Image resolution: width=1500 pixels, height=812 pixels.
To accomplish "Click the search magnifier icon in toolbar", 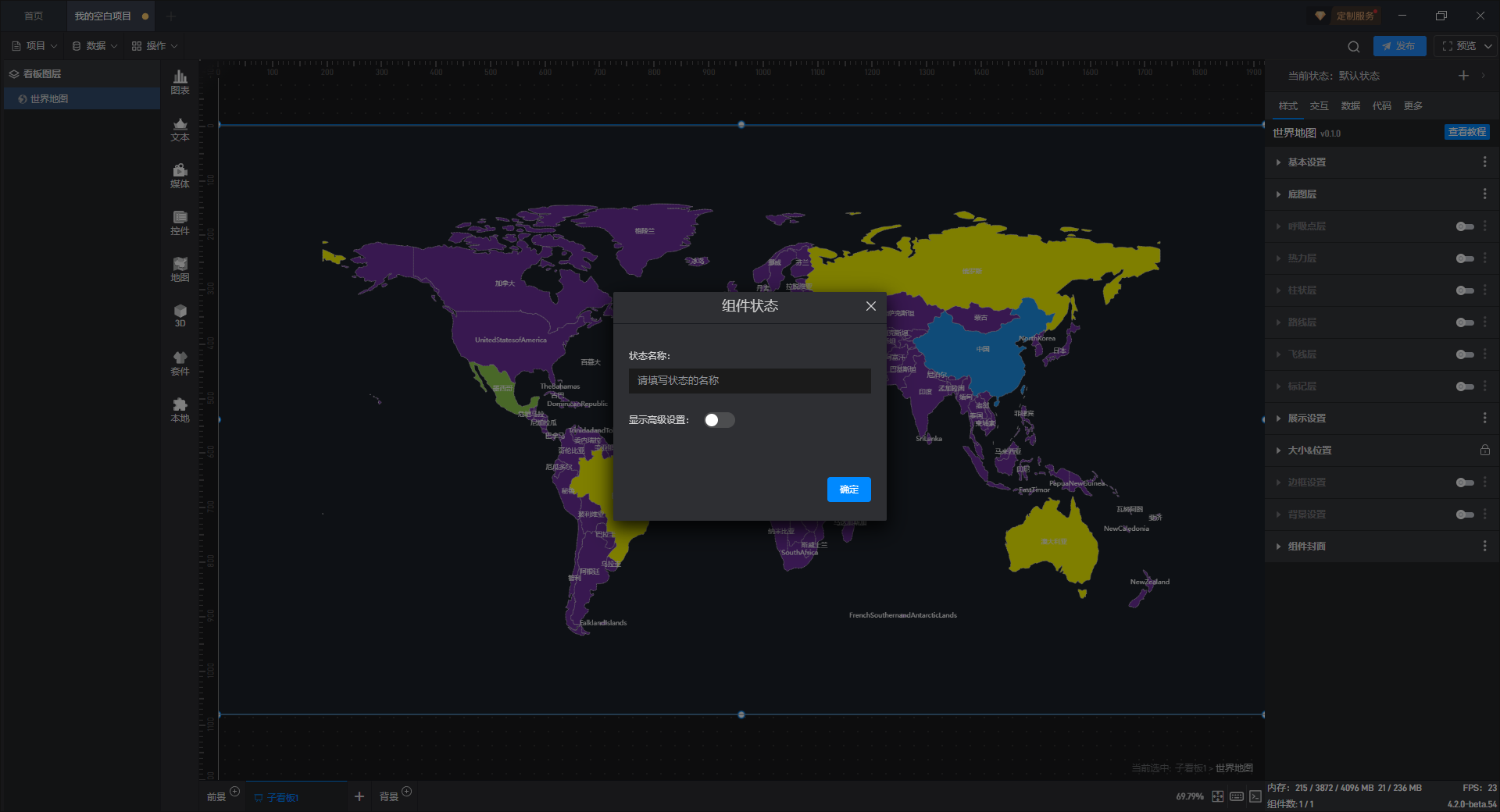I will 1354,46.
